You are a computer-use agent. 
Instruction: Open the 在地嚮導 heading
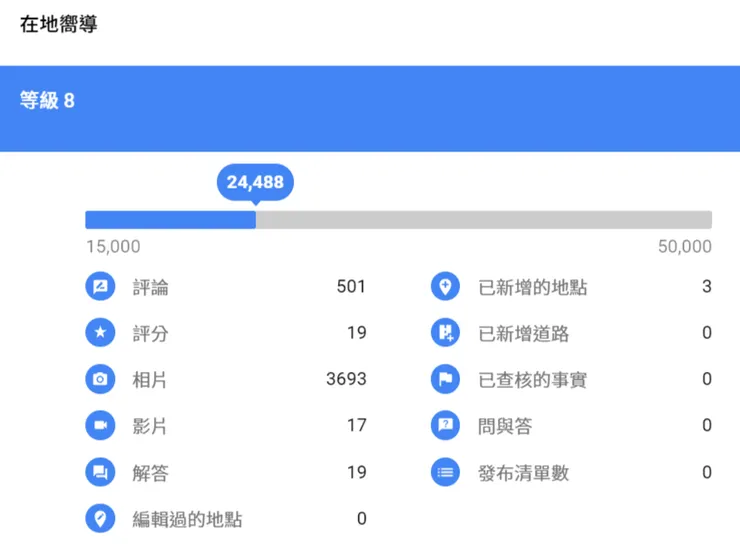[x=59, y=24]
